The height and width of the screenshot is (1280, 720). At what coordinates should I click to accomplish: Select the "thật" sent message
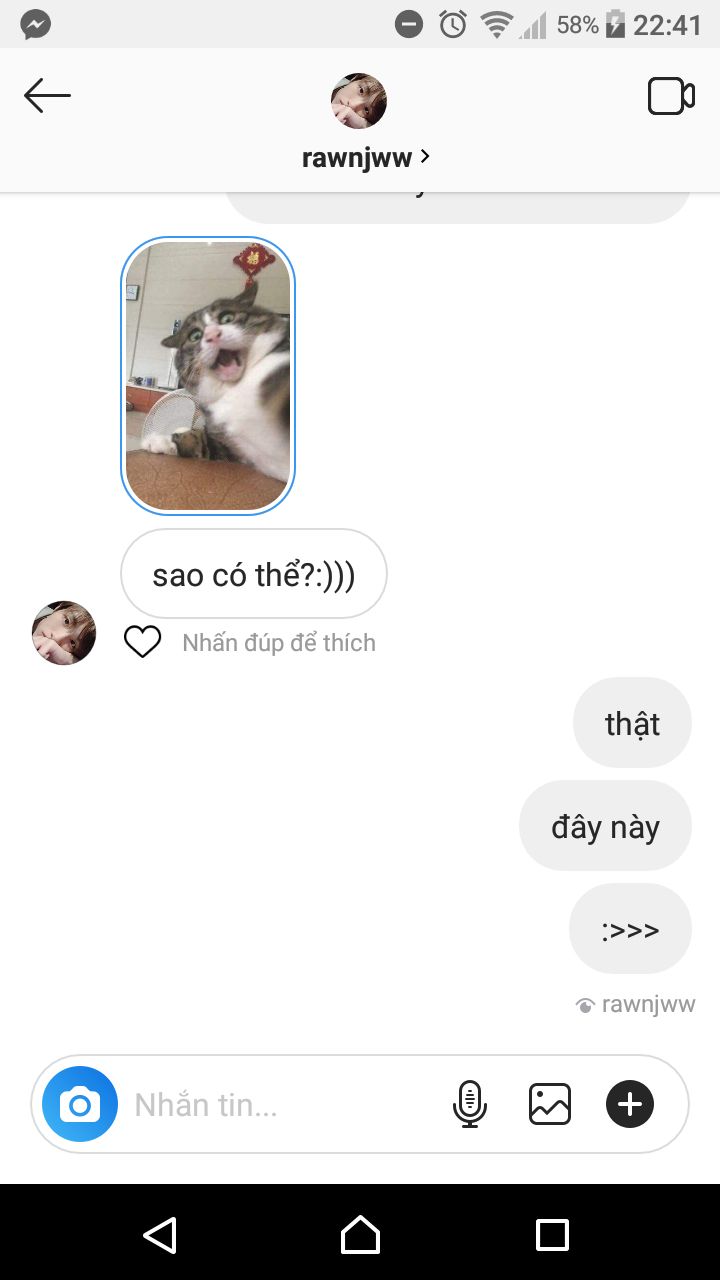click(x=632, y=723)
